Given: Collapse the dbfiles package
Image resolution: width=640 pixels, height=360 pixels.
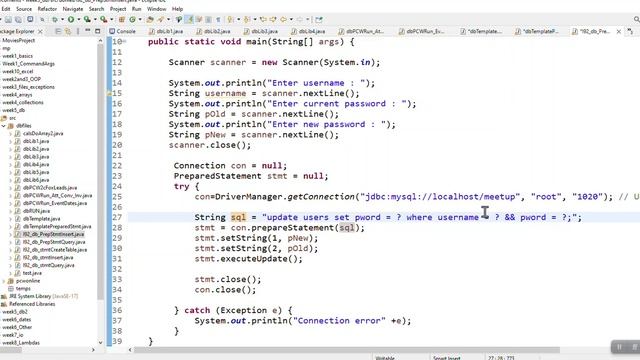Looking at the screenshot, I should 4,126.
